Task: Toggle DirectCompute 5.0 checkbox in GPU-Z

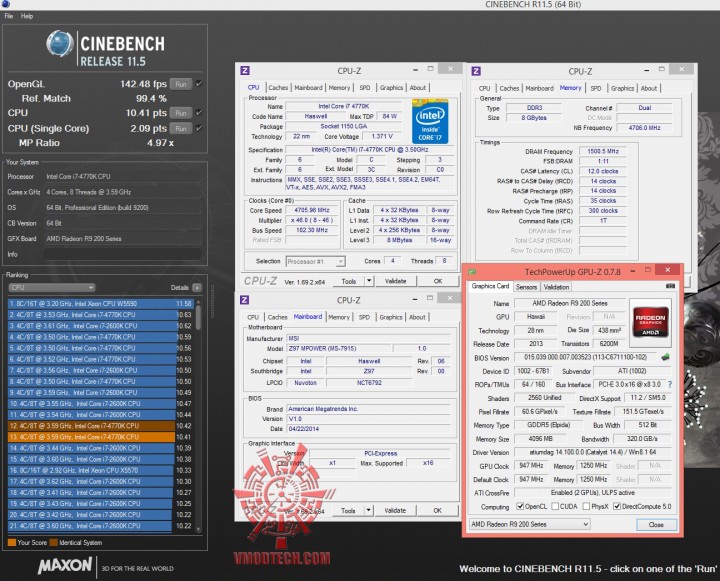Action: pyautogui.click(x=617, y=506)
